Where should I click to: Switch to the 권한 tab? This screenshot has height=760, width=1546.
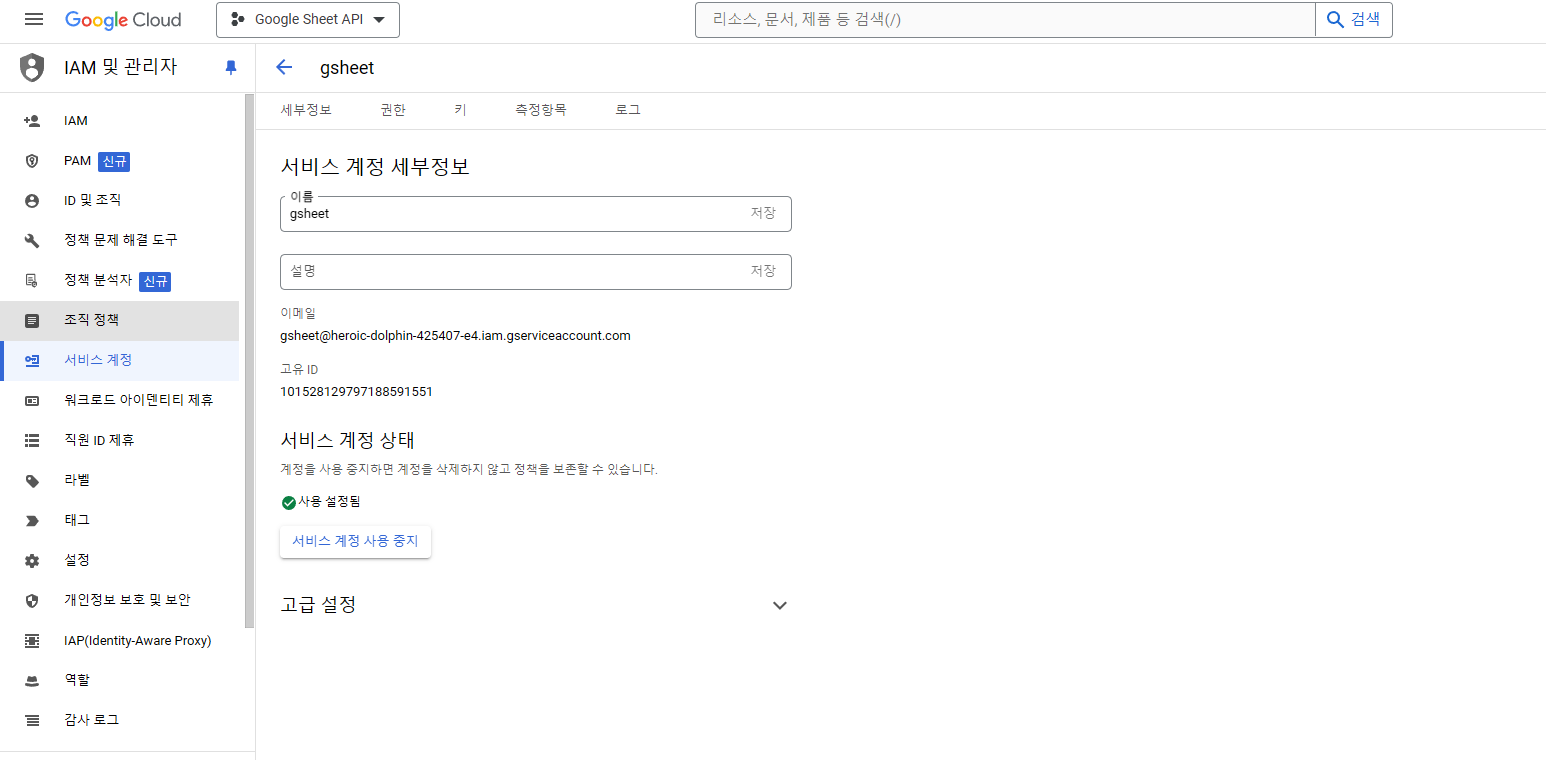(x=393, y=110)
